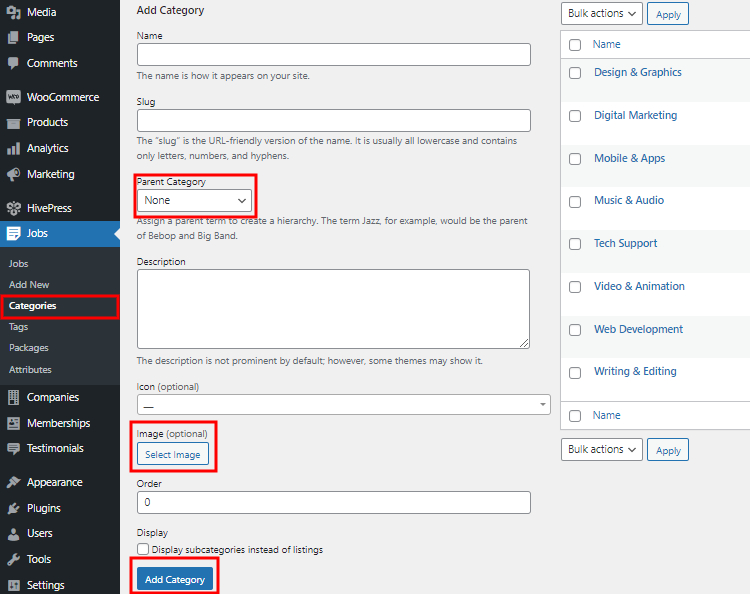Open the Mobile & Apps category link

coord(629,158)
